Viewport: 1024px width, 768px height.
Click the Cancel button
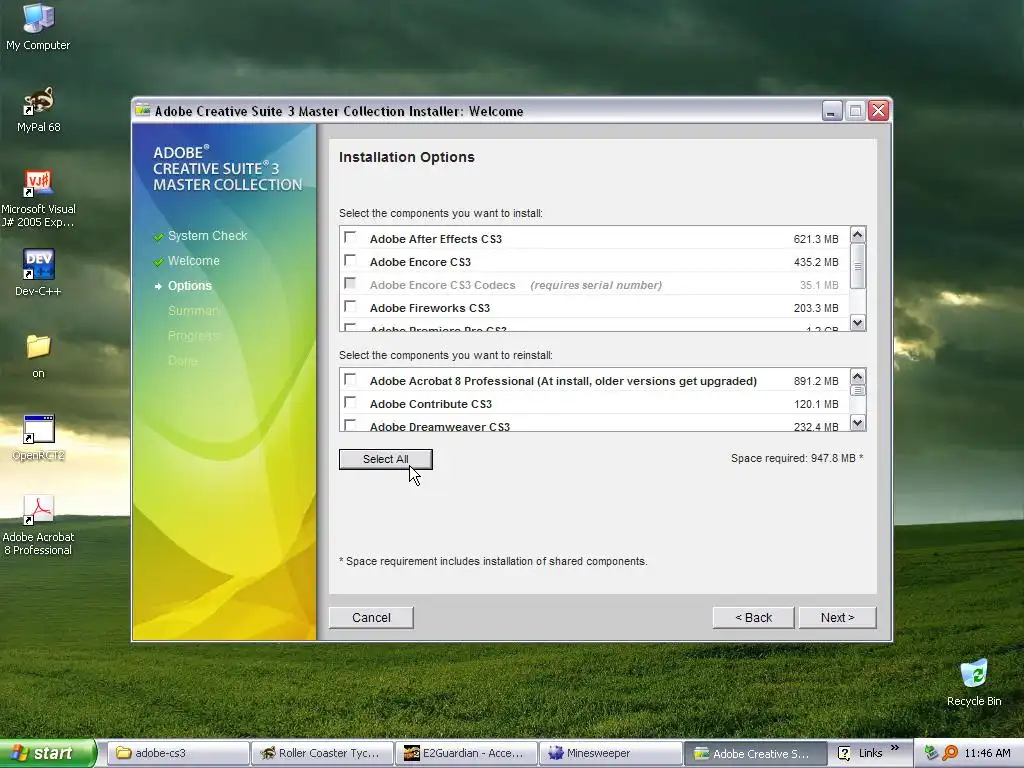(371, 618)
